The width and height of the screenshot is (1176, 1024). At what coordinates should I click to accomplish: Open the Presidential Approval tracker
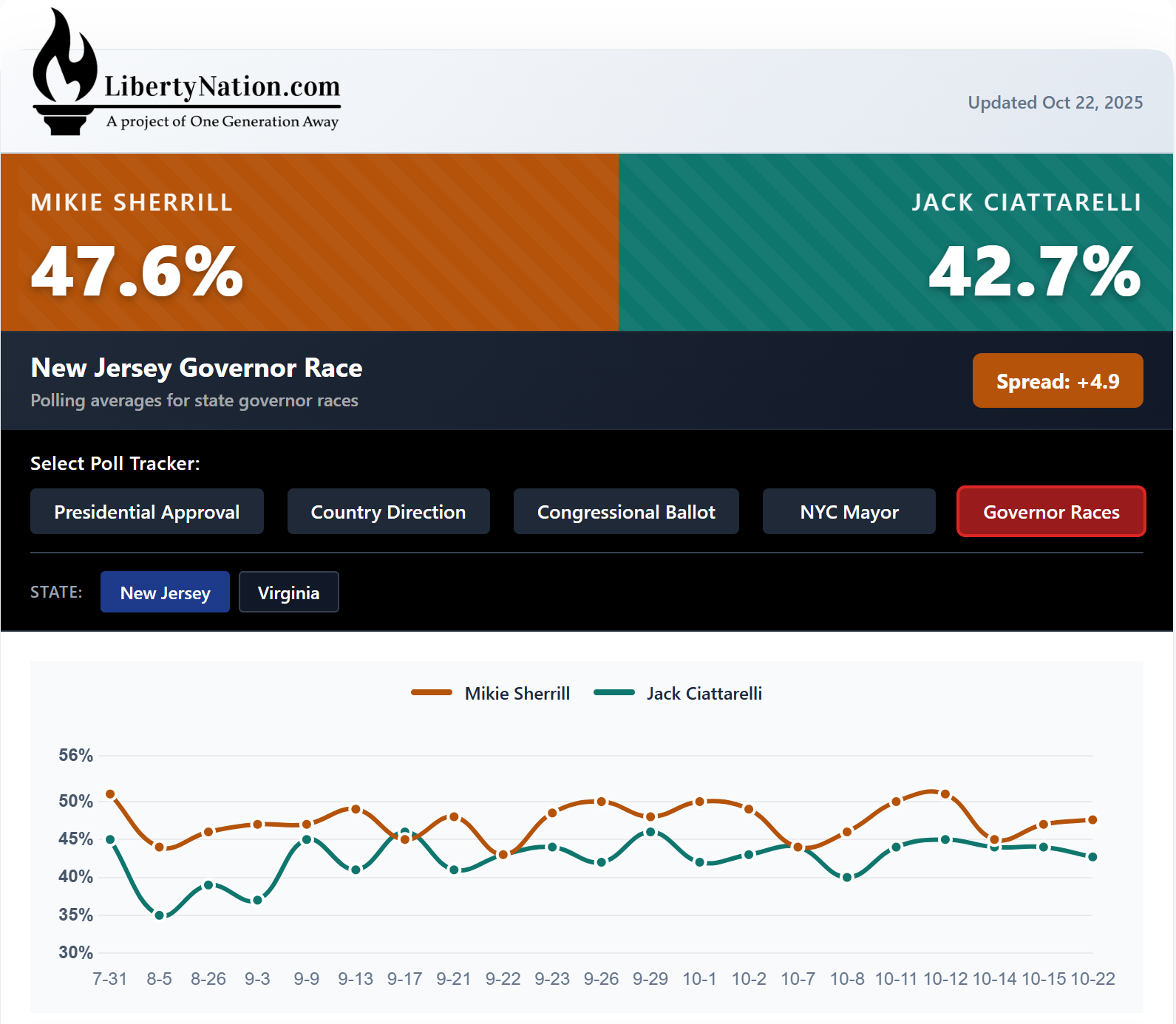pos(146,511)
